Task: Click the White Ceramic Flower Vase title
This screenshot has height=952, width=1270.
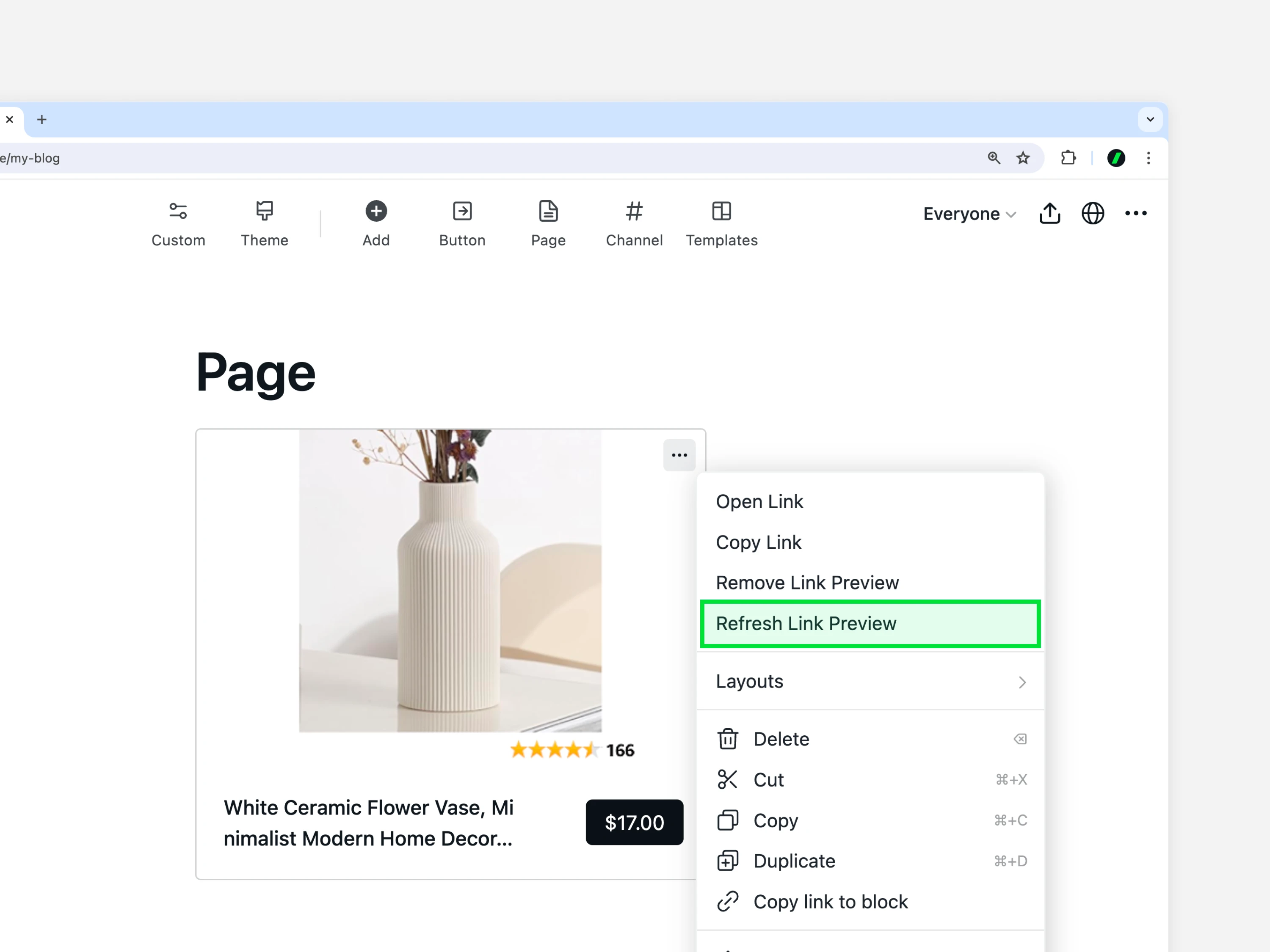Action: [x=369, y=823]
